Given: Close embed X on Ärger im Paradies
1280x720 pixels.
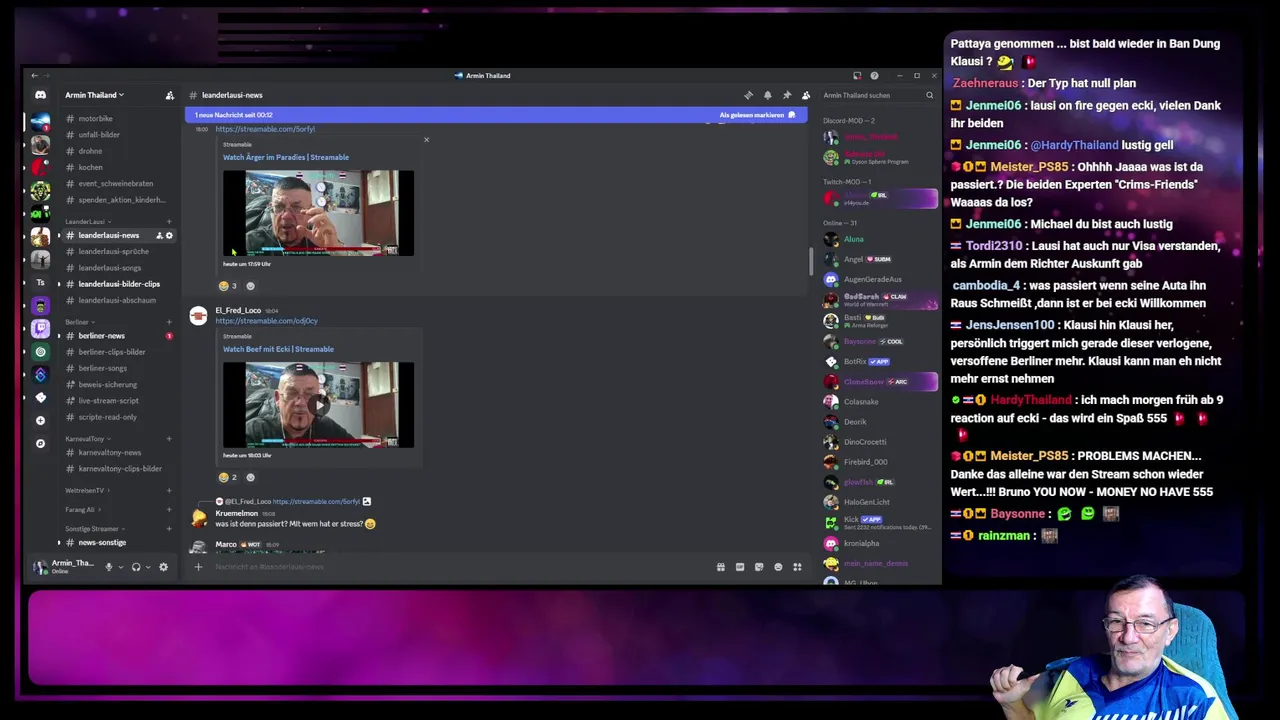Looking at the screenshot, I should (426, 139).
